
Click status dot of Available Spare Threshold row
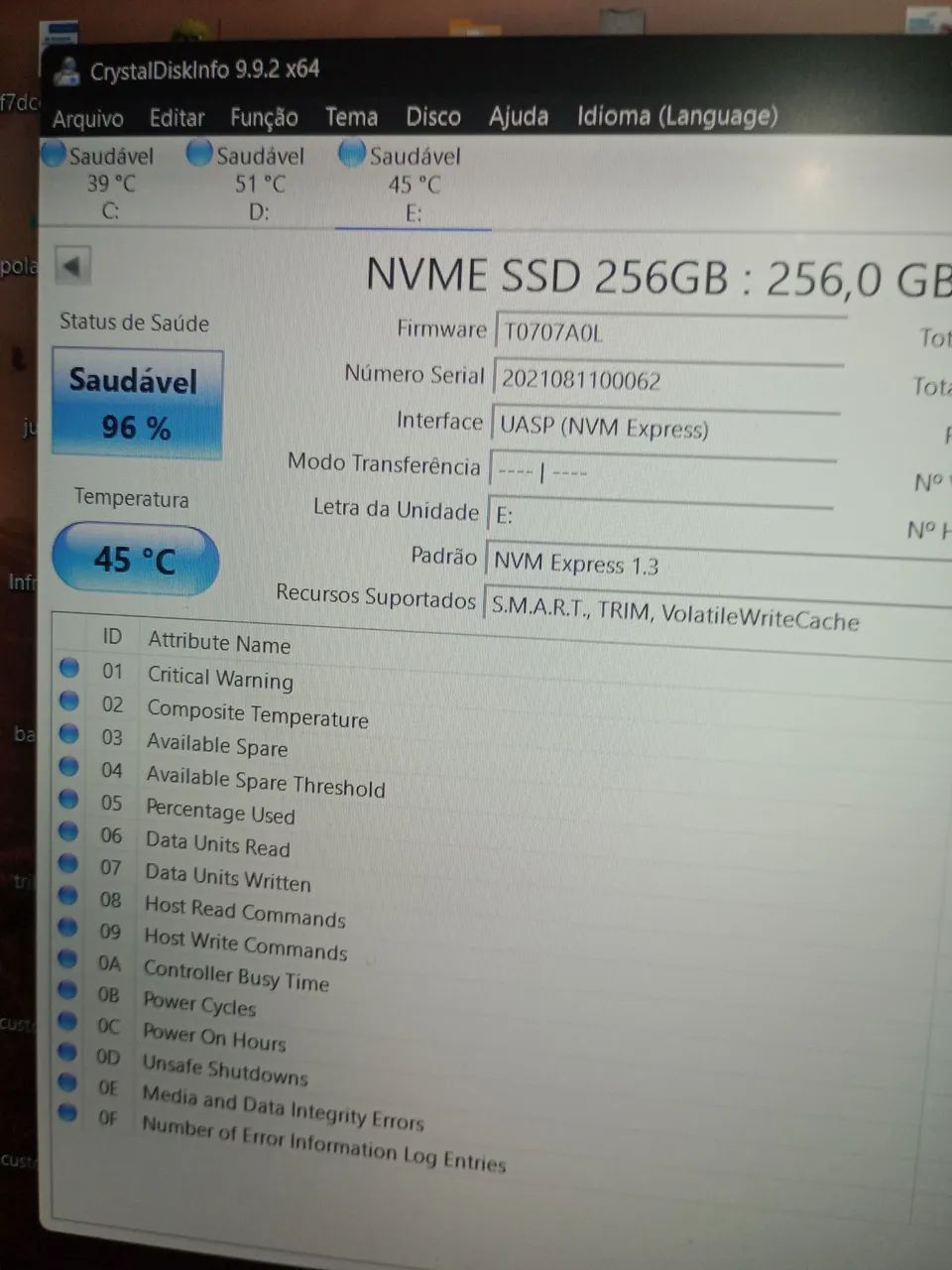68,766
